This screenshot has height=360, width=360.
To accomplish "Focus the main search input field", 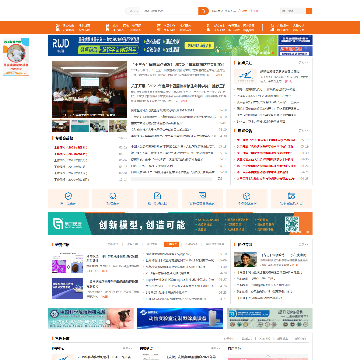I will click(x=169, y=11).
